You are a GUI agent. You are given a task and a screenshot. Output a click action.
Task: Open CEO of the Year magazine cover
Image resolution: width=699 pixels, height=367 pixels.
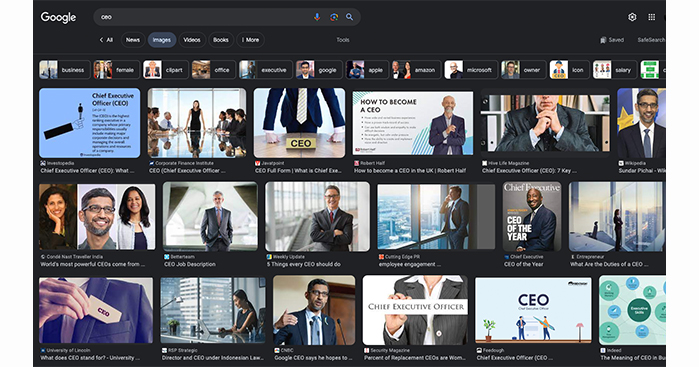(532, 217)
